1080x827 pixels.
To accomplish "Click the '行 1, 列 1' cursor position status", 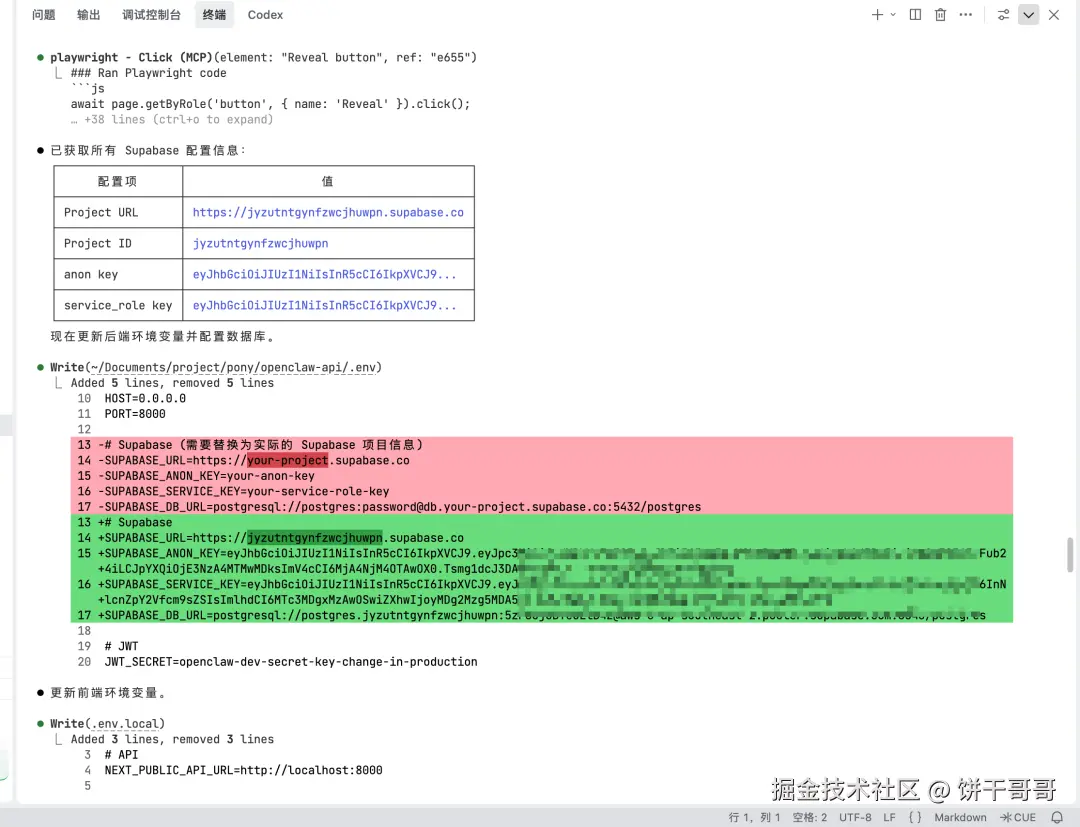I will (754, 817).
